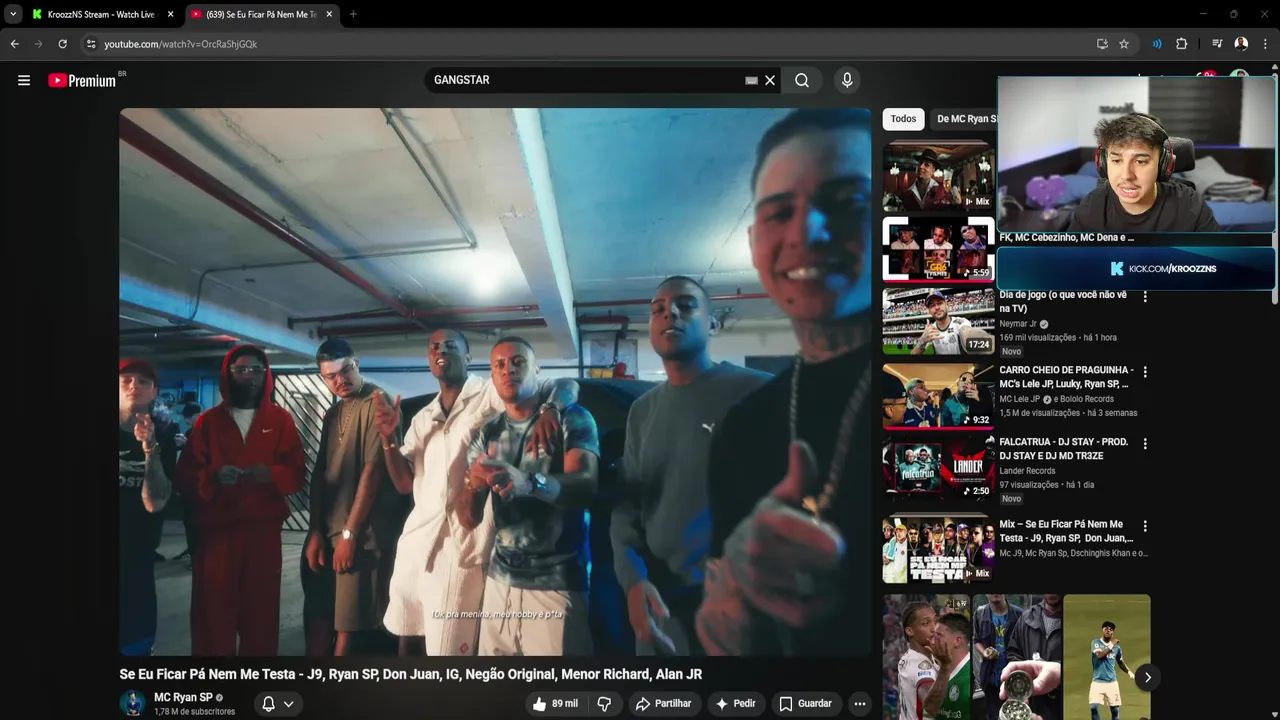Close the YouTube video tab
This screenshot has height=720, width=1280.
tap(329, 14)
